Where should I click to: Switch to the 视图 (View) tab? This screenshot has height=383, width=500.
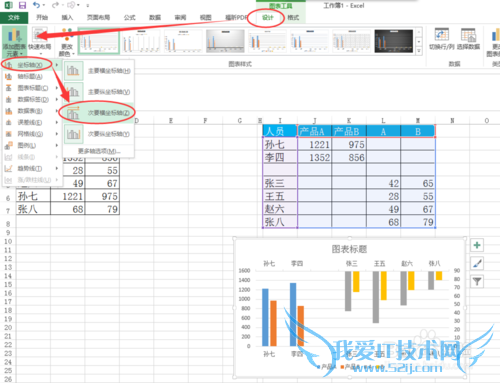[x=205, y=17]
